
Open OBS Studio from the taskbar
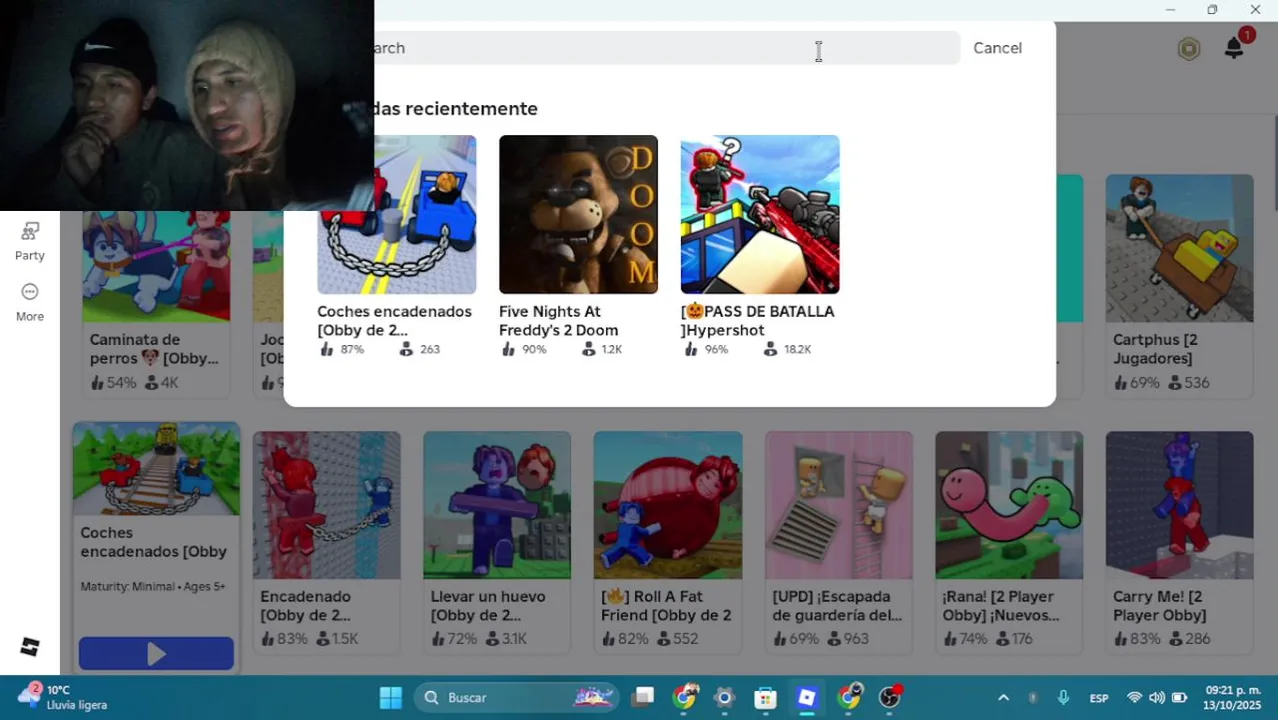[889, 697]
